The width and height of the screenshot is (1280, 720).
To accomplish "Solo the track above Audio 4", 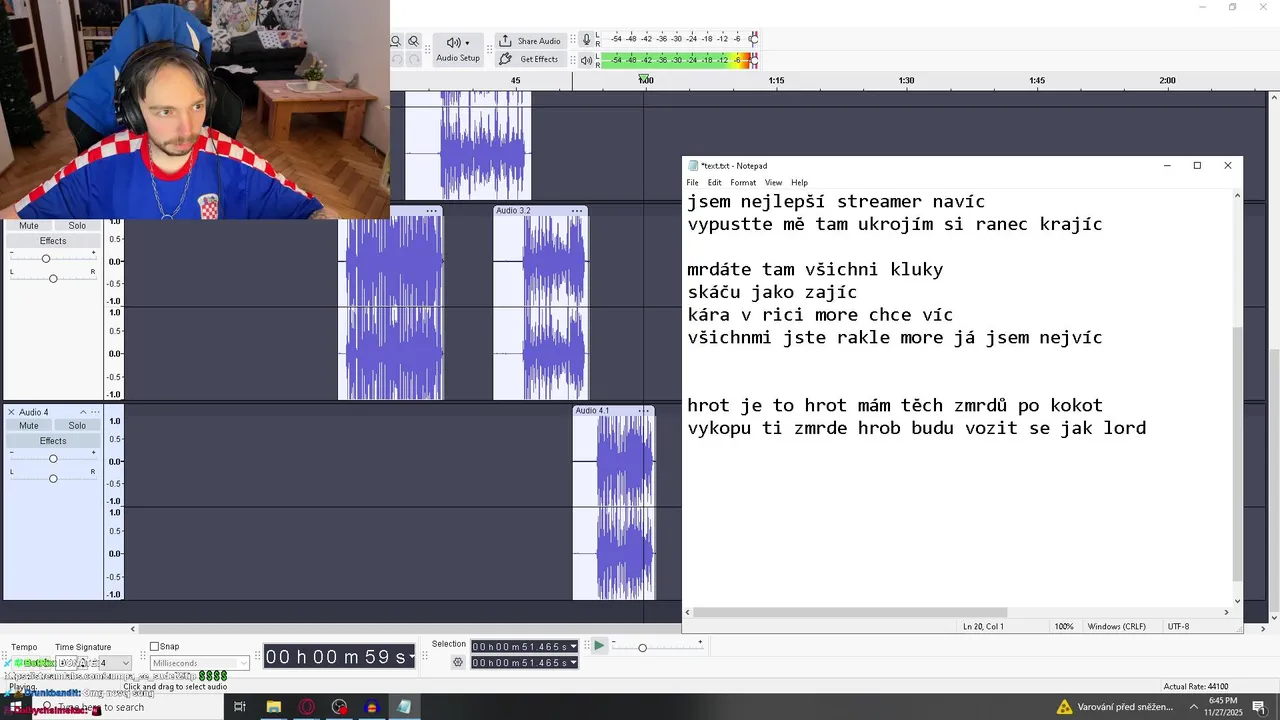I will click(77, 225).
